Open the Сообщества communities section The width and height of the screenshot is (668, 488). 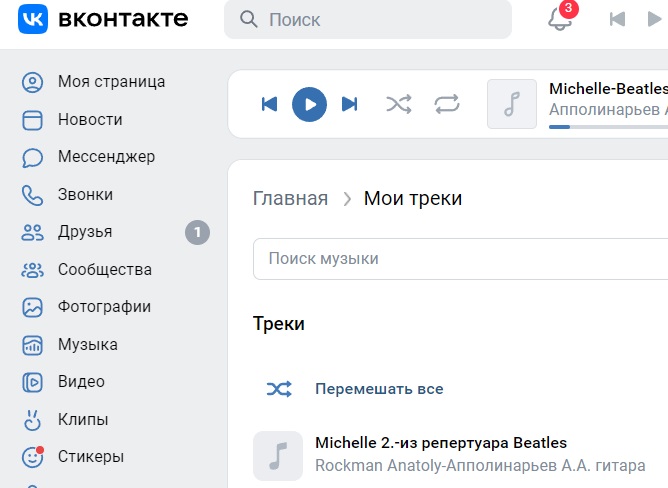(87, 270)
